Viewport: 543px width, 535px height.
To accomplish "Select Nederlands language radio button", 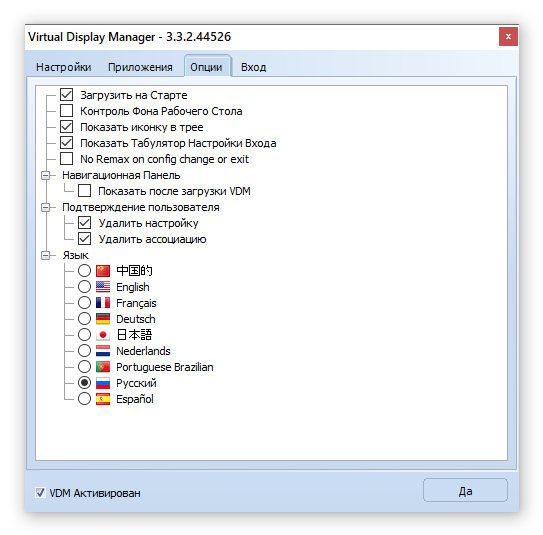I will pyautogui.click(x=84, y=351).
